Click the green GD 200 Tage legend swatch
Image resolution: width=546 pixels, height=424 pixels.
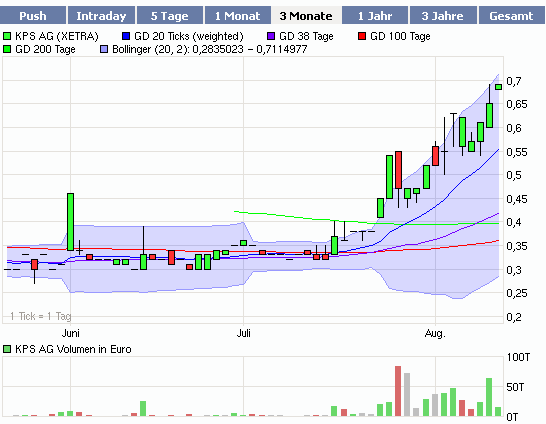point(7,49)
